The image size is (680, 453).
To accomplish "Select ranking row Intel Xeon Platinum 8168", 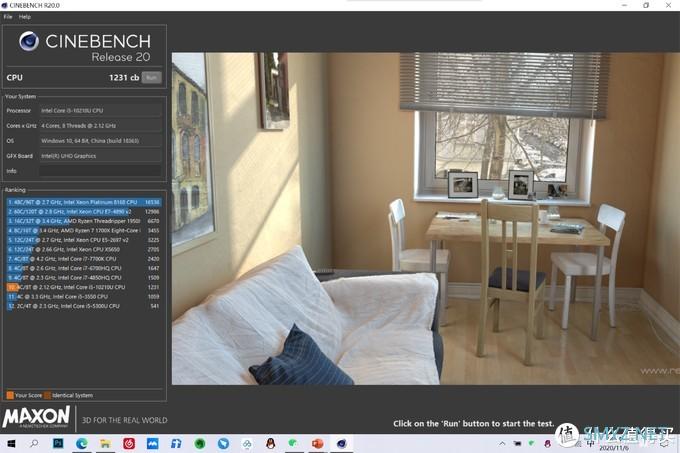I will coord(84,202).
